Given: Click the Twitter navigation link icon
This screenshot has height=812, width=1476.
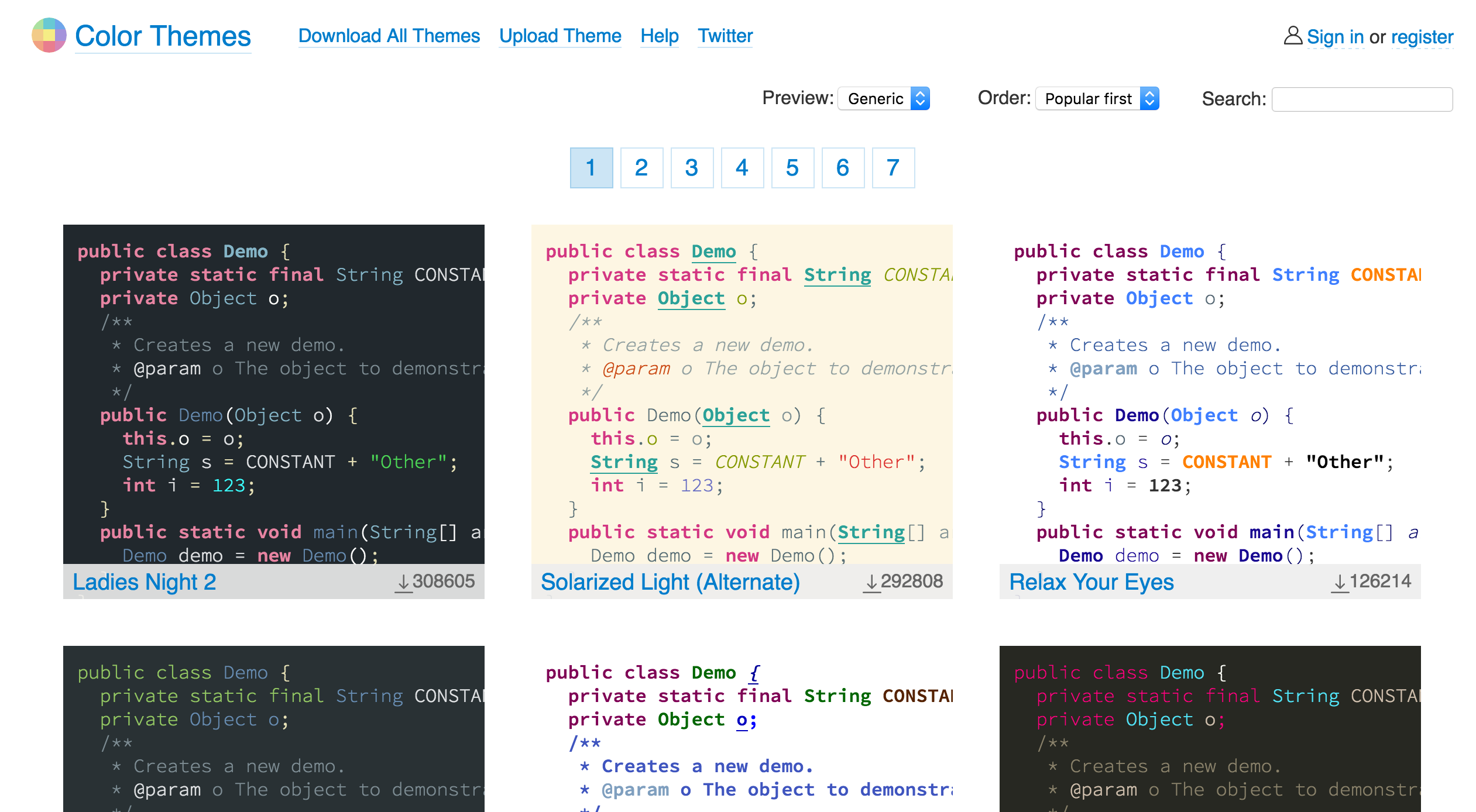Looking at the screenshot, I should coord(726,36).
